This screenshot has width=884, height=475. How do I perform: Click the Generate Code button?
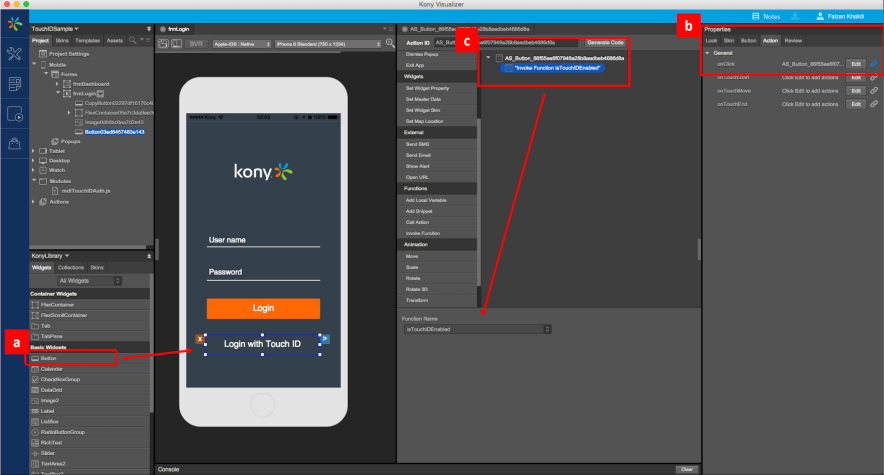coord(605,42)
